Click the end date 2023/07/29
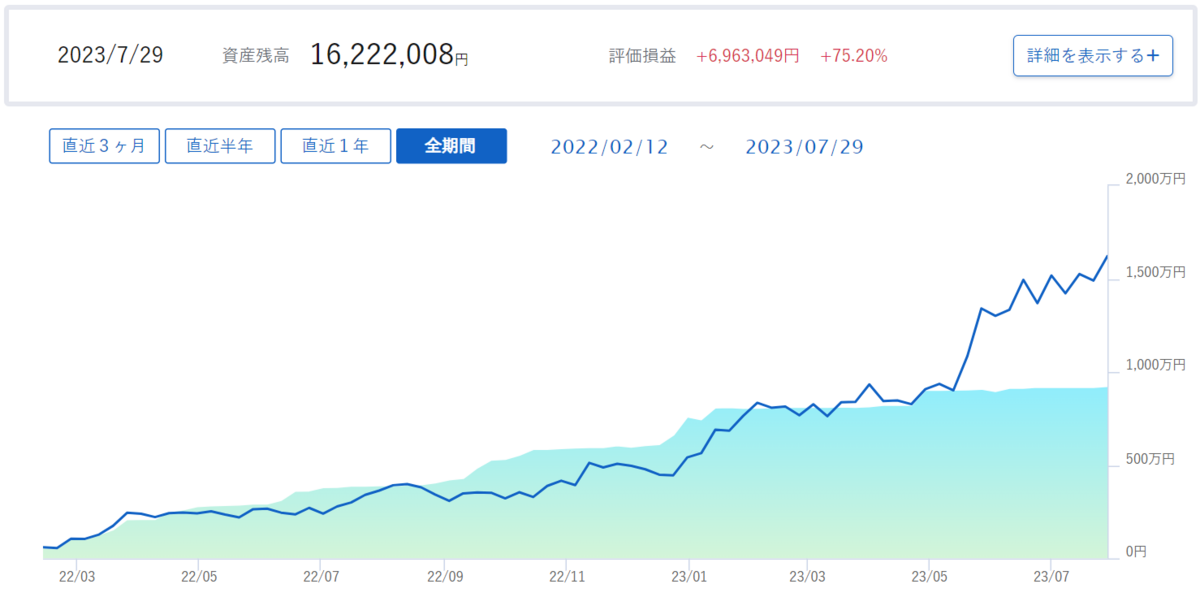1200x597 pixels. click(x=805, y=147)
